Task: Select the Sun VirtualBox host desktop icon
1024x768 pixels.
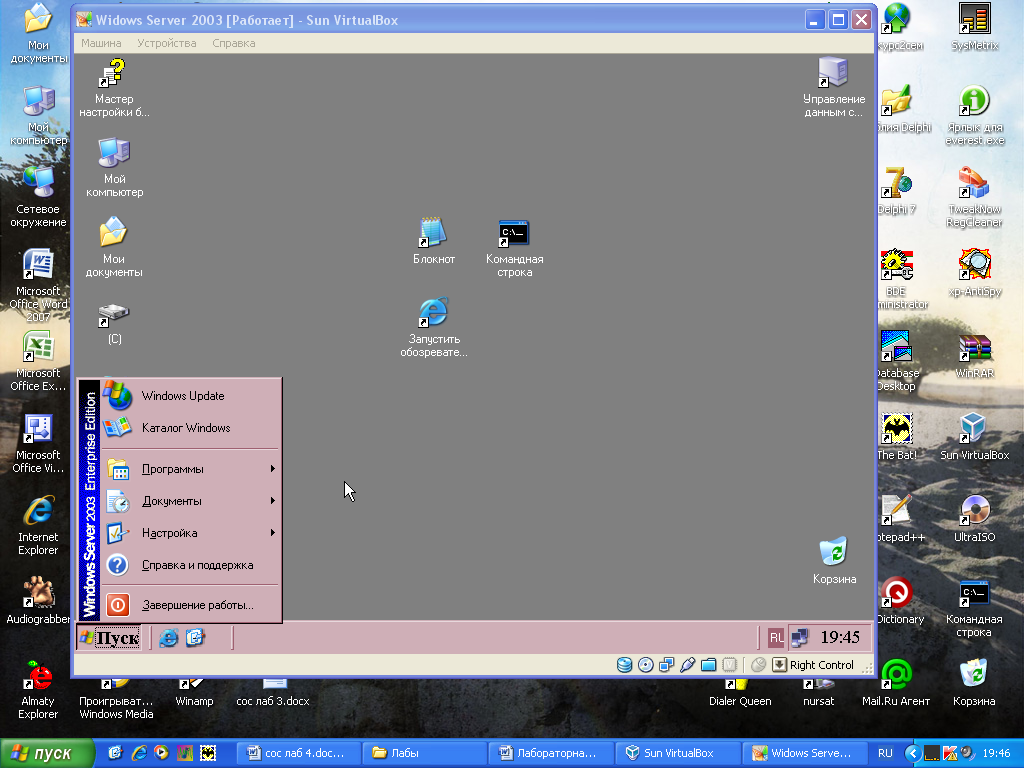Action: [974, 436]
